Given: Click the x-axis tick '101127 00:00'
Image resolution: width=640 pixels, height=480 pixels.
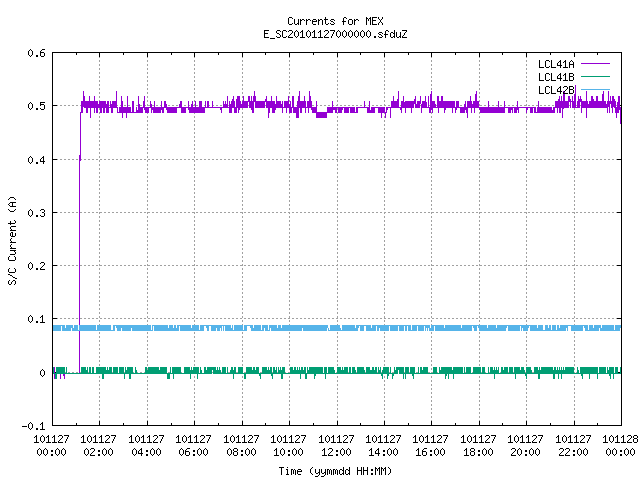Looking at the screenshot, I should click(51, 446).
